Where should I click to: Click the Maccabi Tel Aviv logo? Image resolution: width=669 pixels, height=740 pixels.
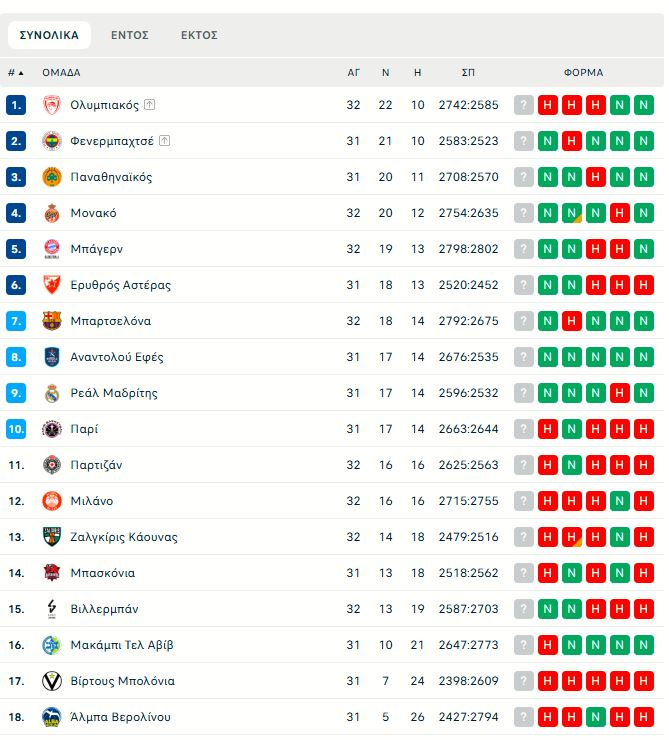click(52, 645)
